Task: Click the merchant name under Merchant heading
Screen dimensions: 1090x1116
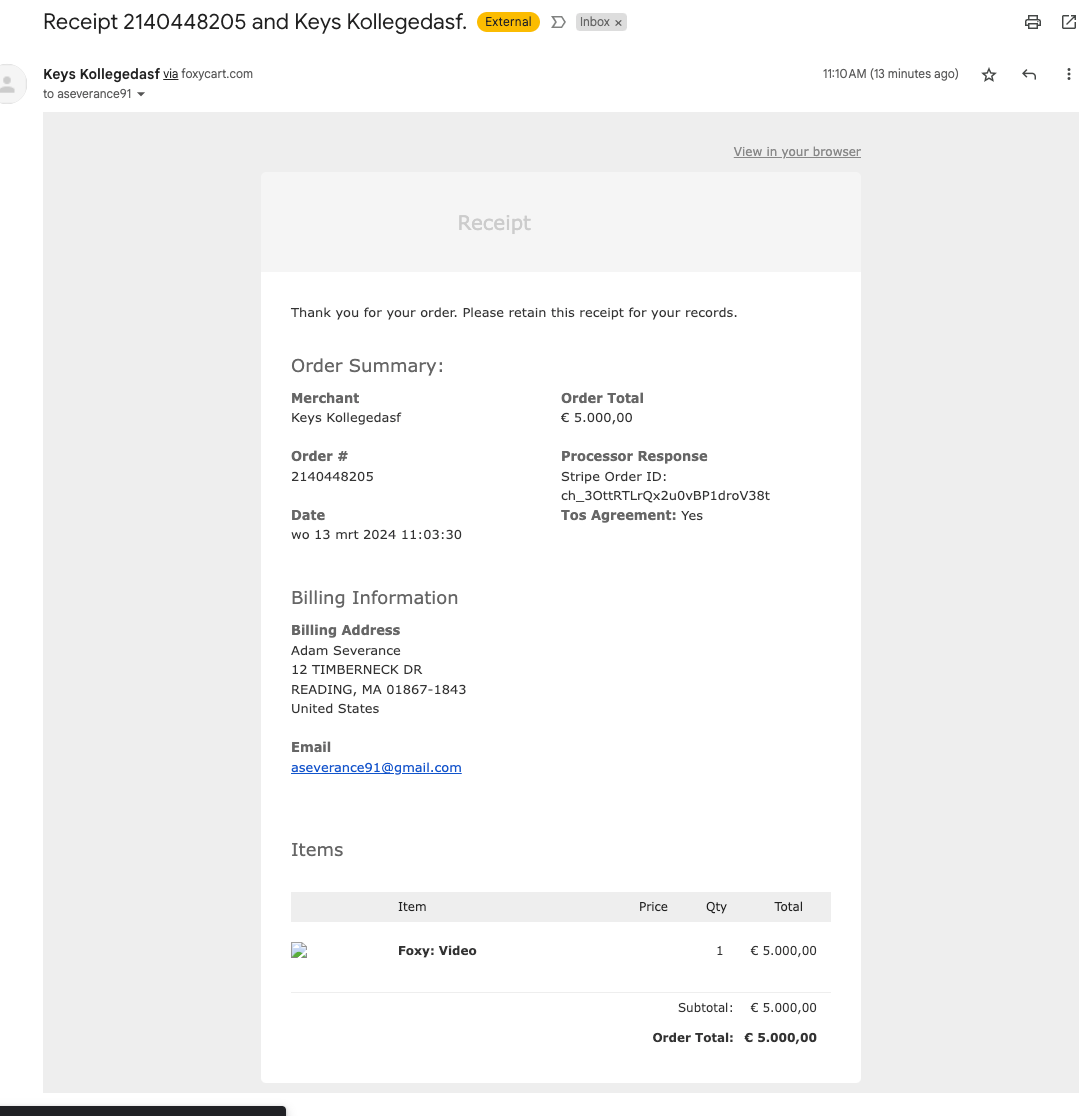Action: 346,418
